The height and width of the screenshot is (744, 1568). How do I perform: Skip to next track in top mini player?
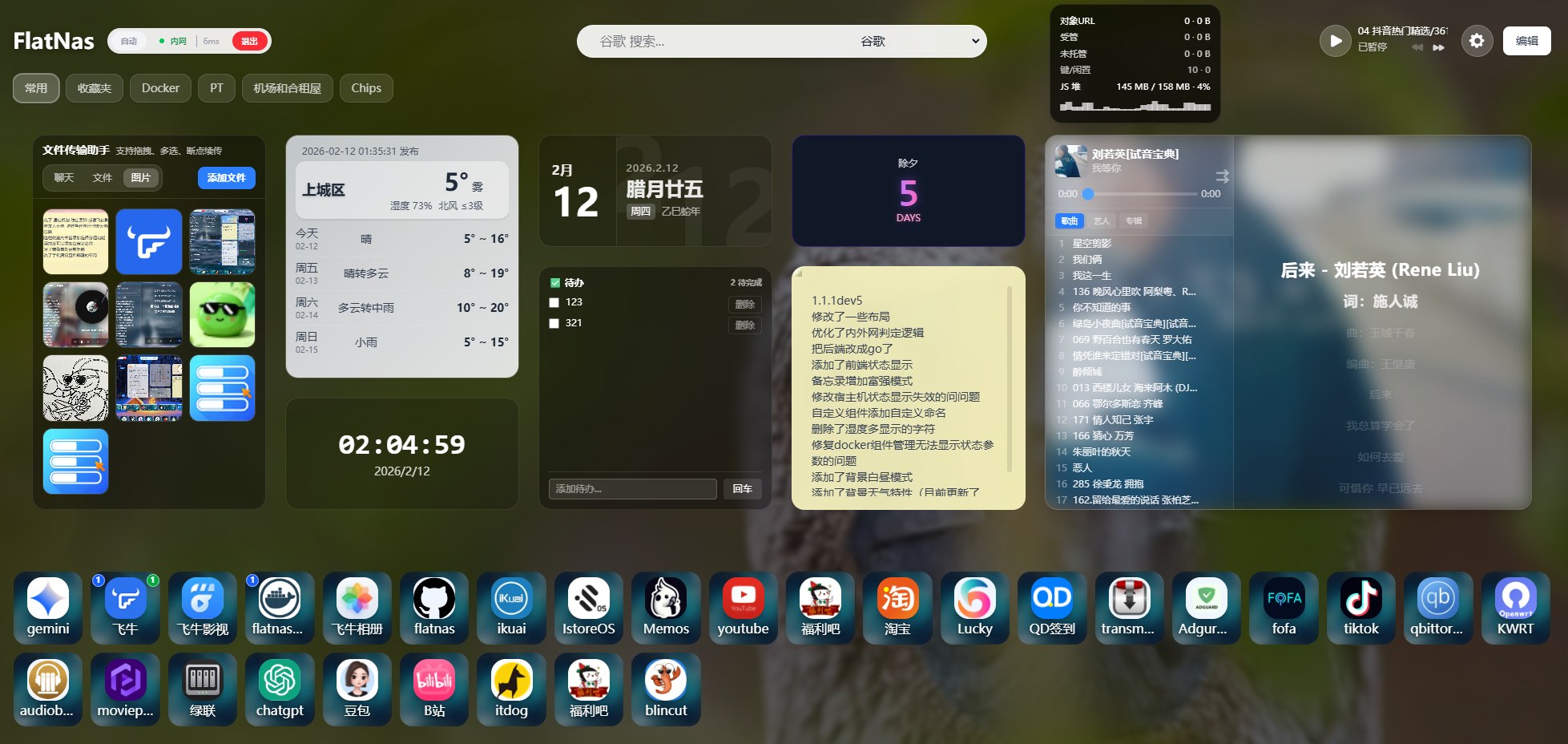(x=1439, y=47)
